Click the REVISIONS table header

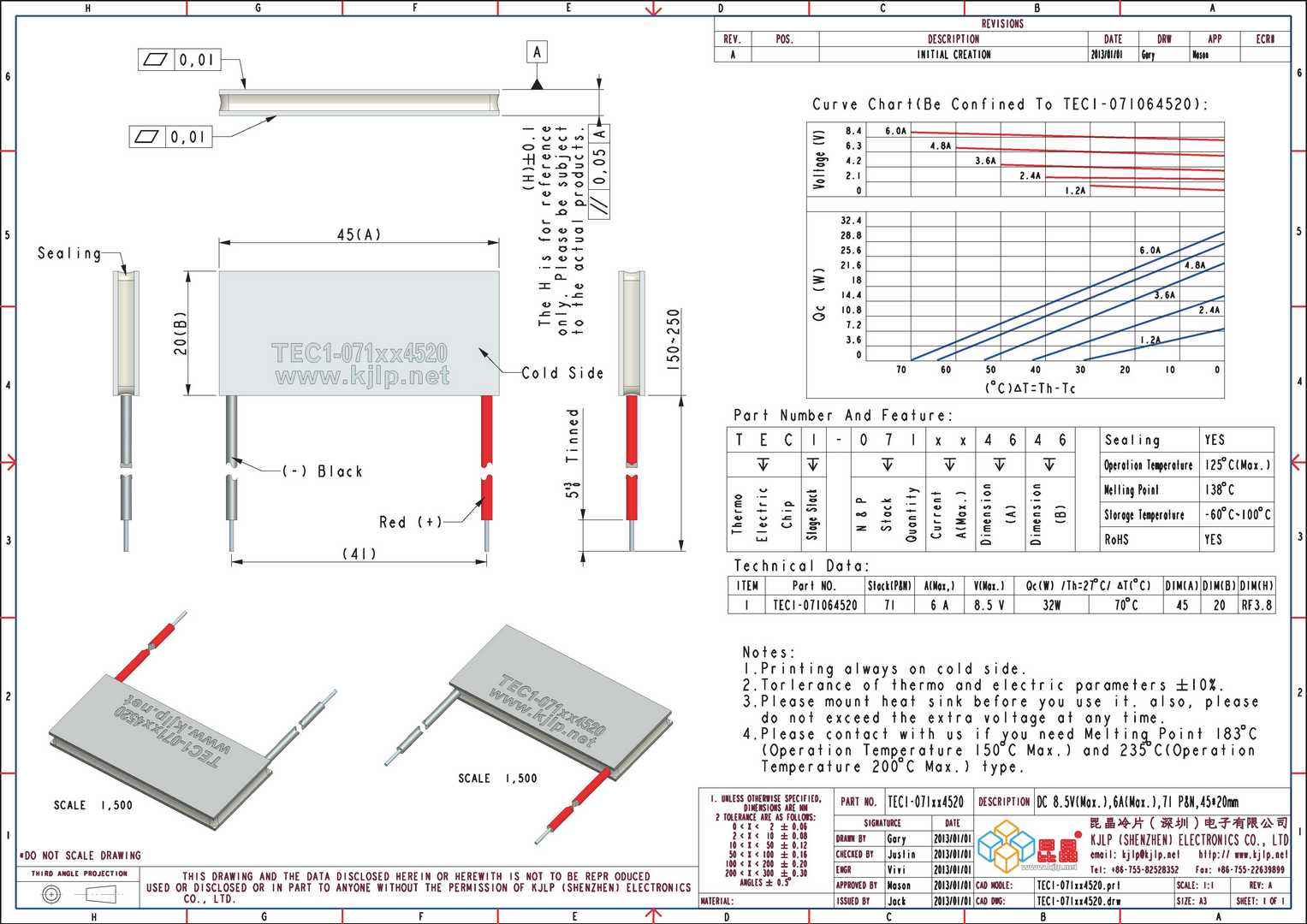1002,24
